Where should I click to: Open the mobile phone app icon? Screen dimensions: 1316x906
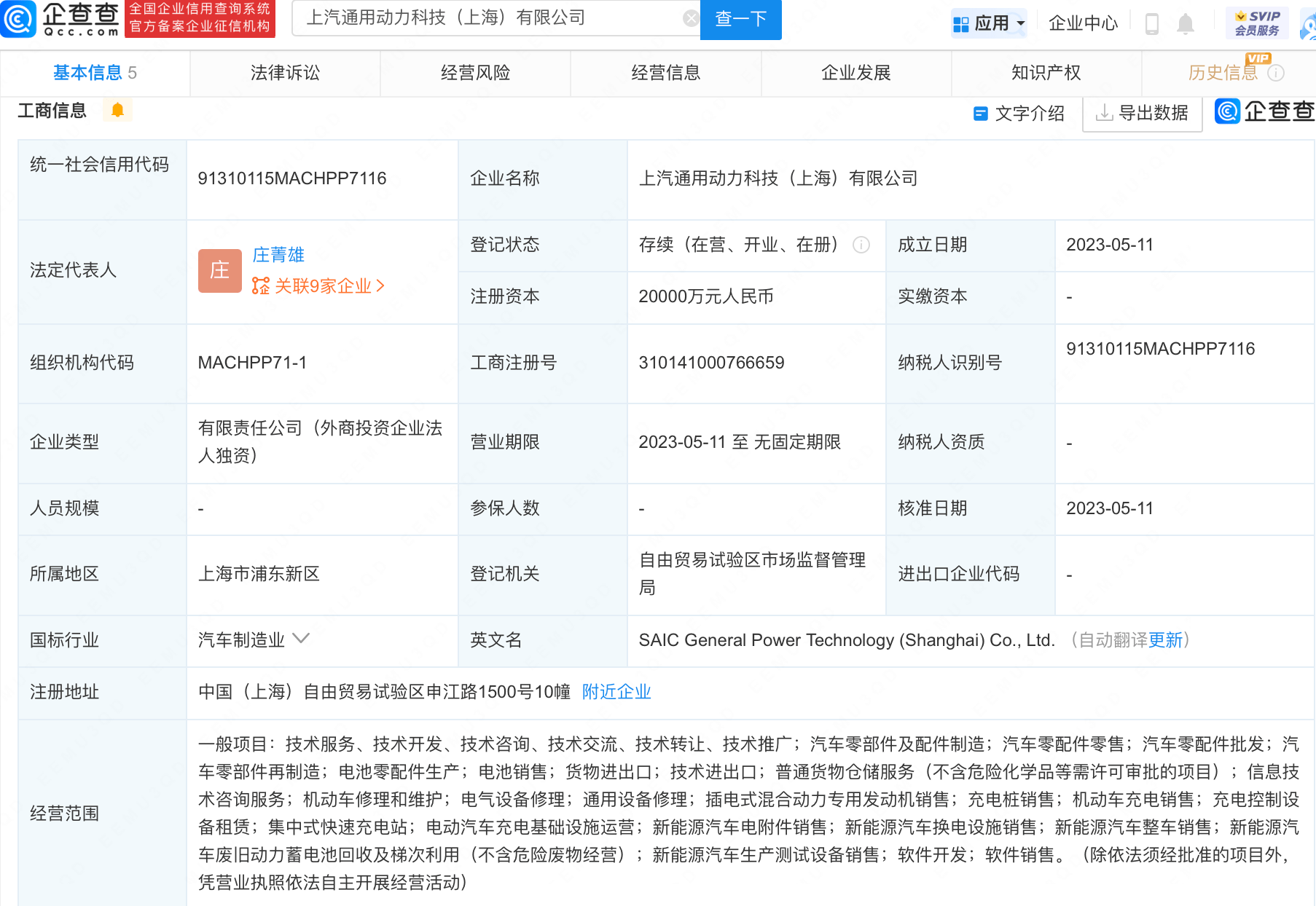click(1152, 23)
